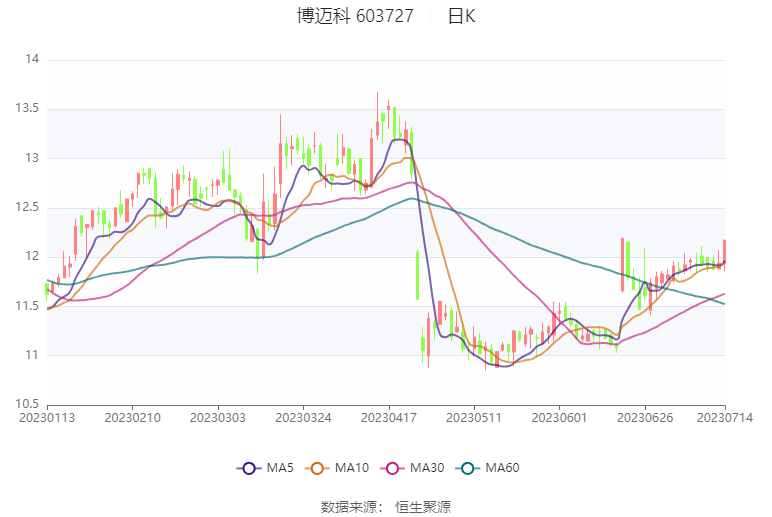Image resolution: width=772 pixels, height=517 pixels.
Task: Click the orange MA10 legend circle
Action: point(319,468)
